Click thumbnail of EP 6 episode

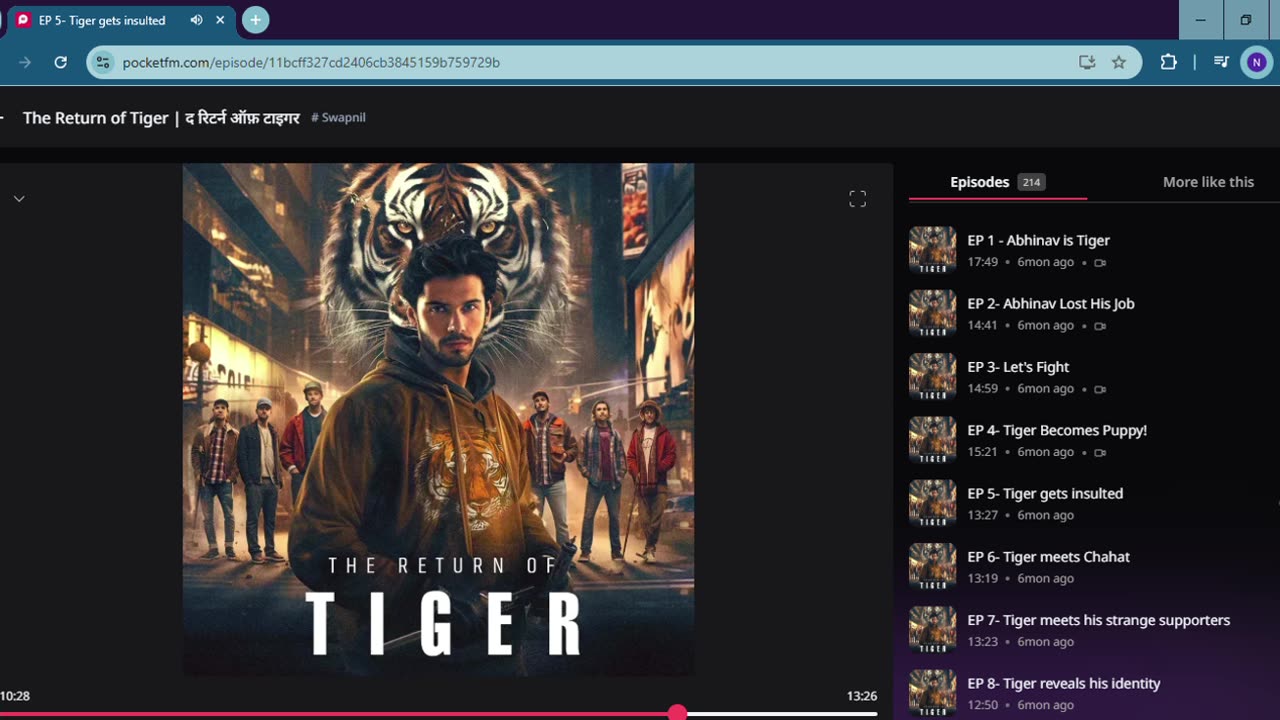tap(932, 567)
